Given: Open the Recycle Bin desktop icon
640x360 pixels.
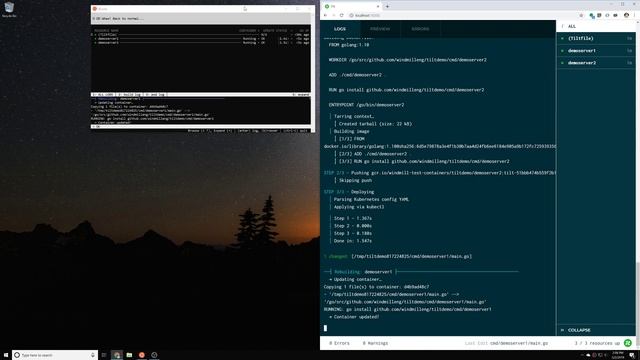Looking at the screenshot, I should 9,9.
